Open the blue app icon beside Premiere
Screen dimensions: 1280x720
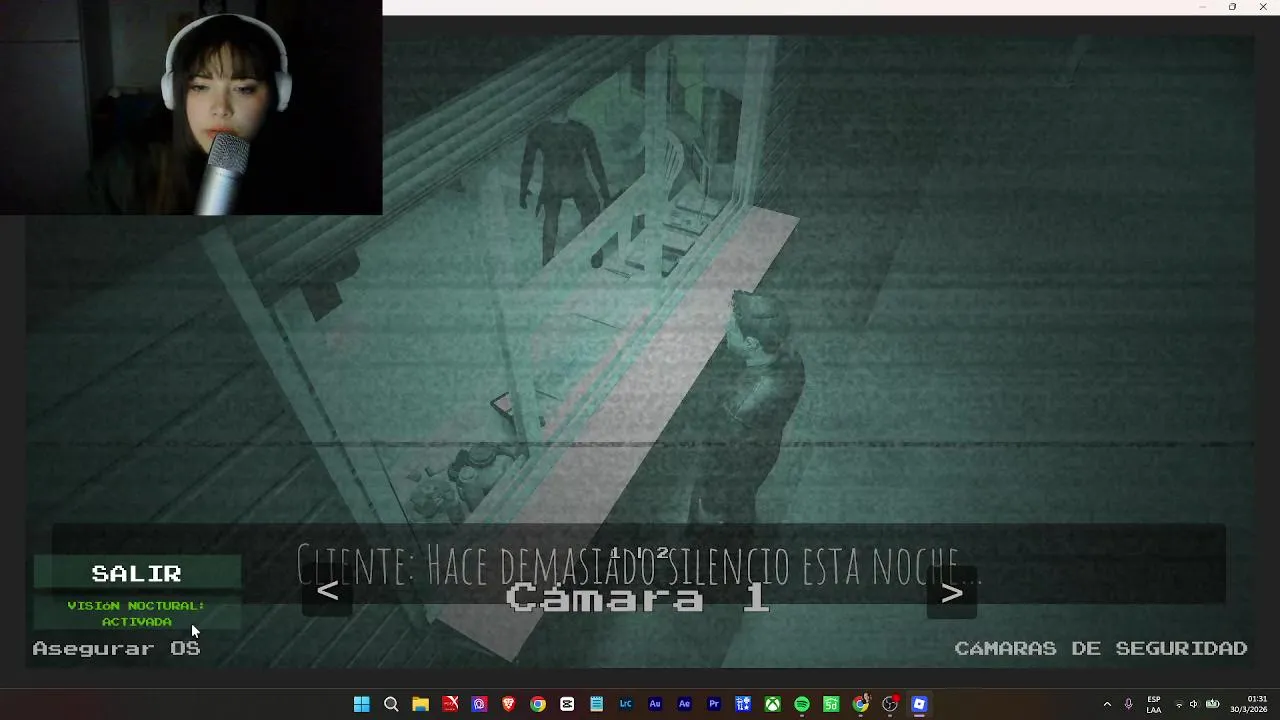tap(743, 704)
